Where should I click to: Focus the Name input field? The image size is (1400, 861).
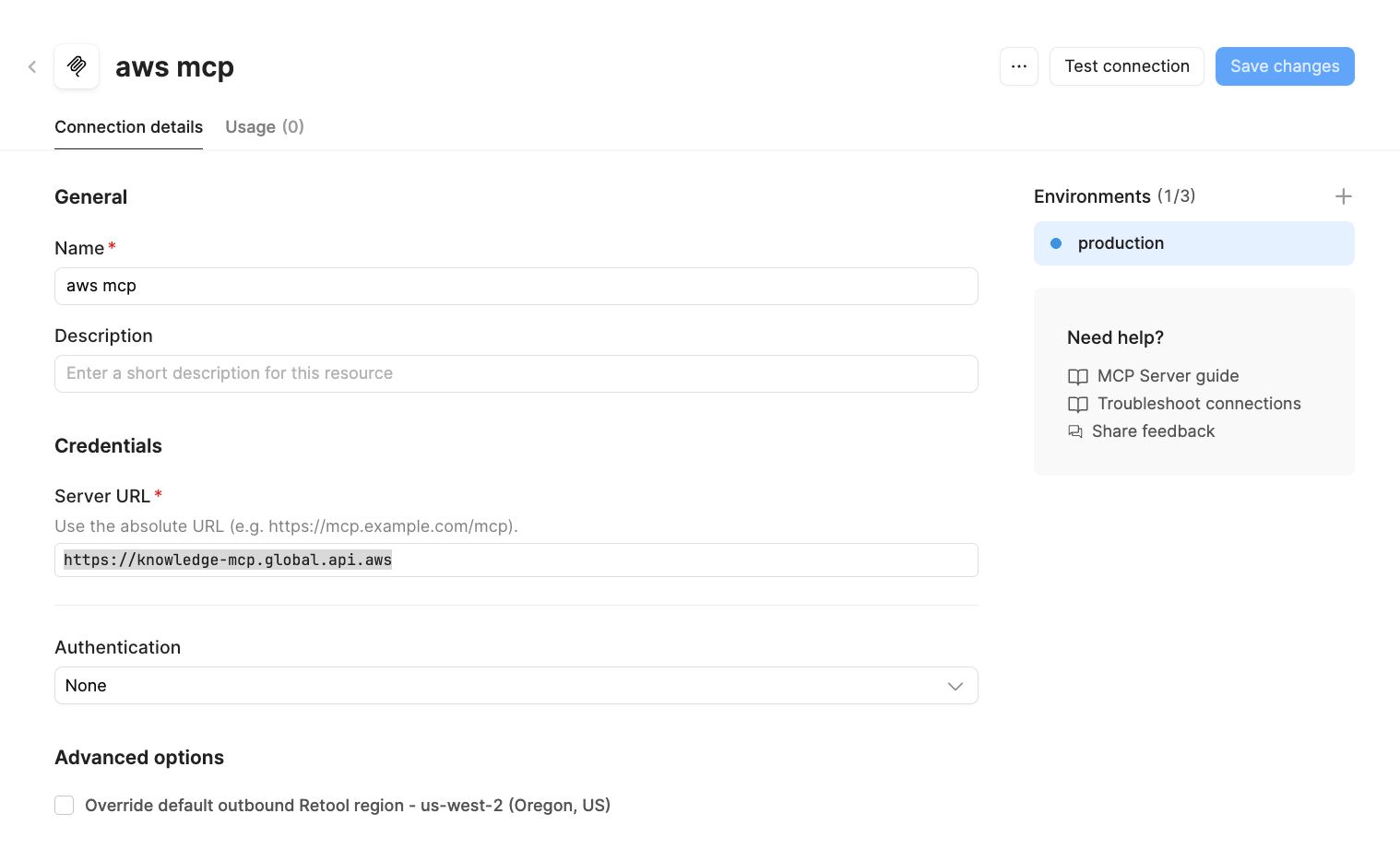(x=516, y=287)
